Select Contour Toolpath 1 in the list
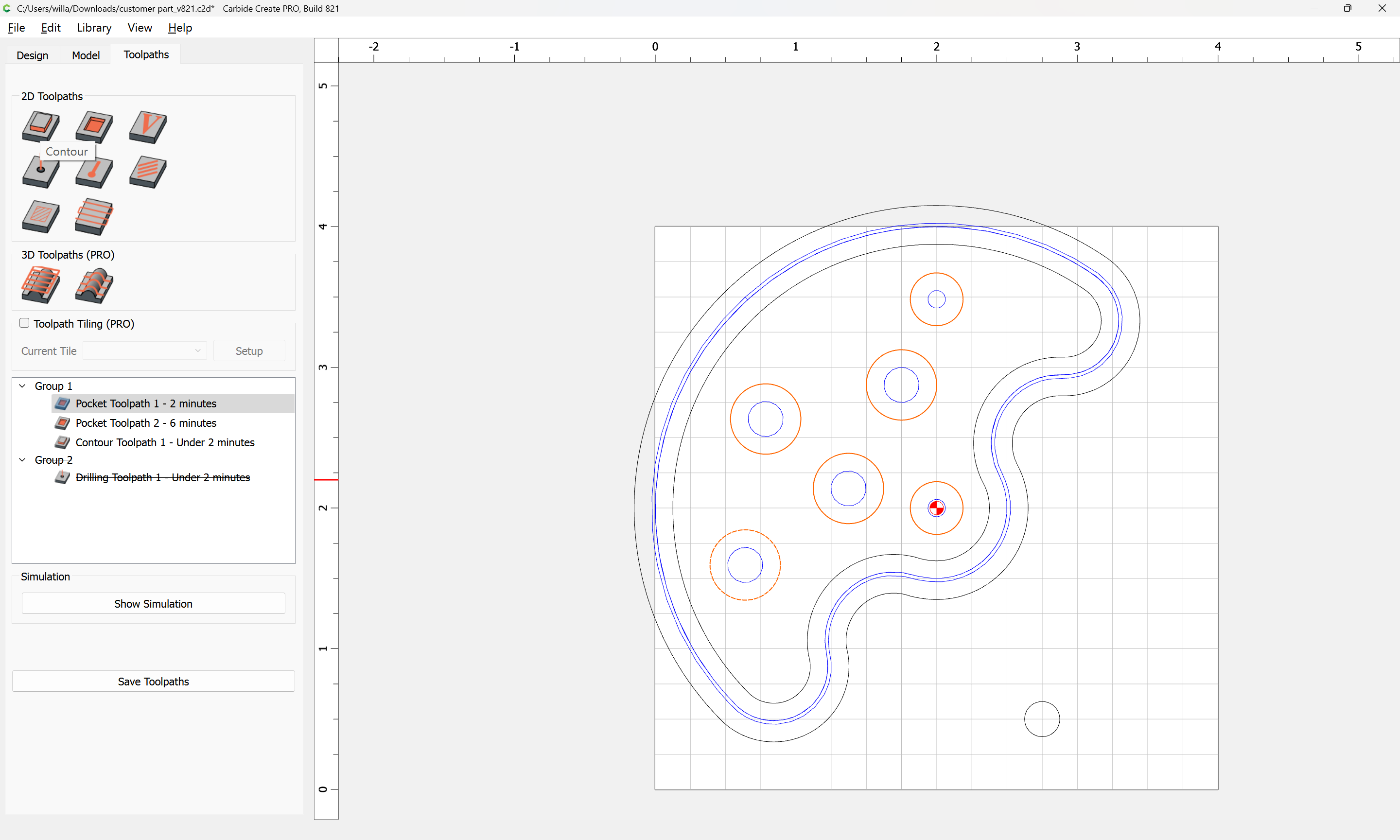 tap(165, 443)
